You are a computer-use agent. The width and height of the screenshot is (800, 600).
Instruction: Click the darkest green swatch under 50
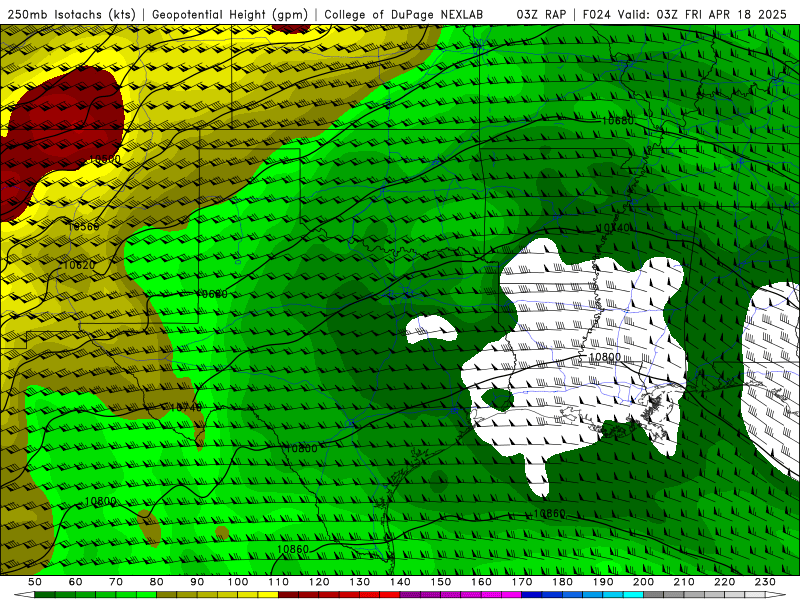(x=44, y=595)
